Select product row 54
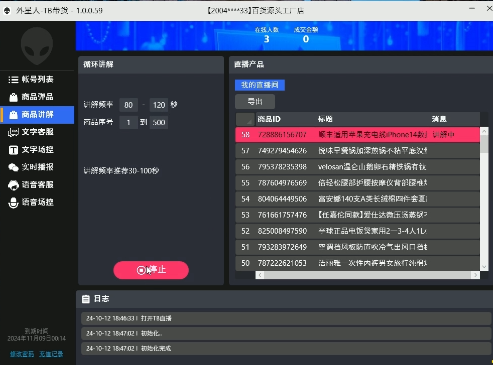 pyautogui.click(x=357, y=199)
